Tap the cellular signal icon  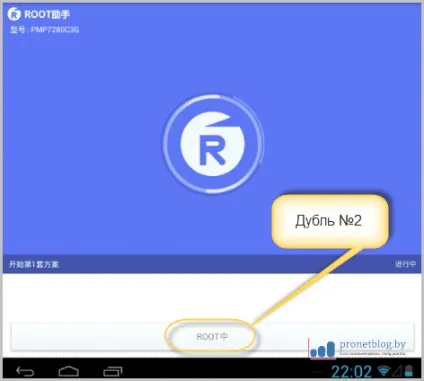(397, 371)
